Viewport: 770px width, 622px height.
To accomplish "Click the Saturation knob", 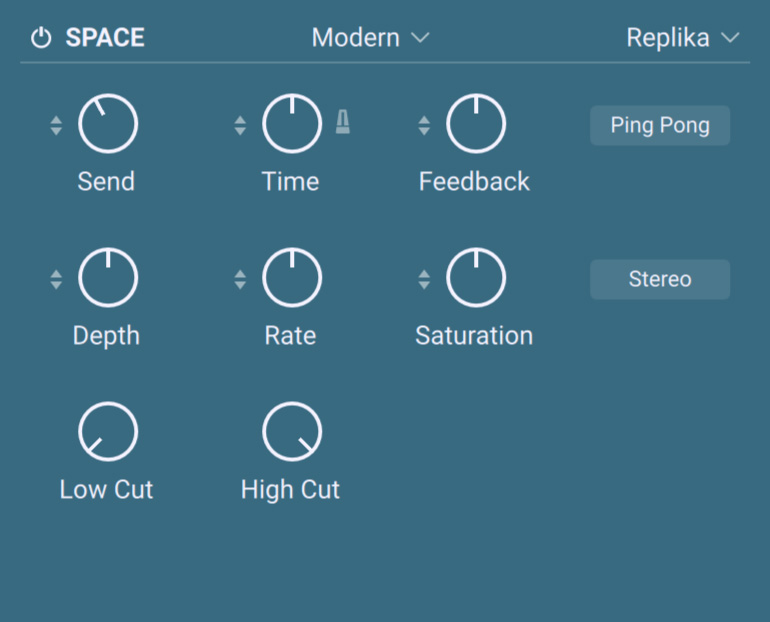I will 476,278.
